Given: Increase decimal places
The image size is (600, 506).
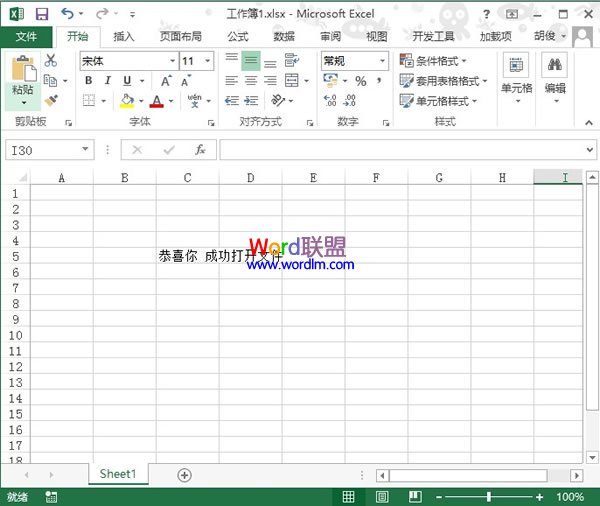Looking at the screenshot, I should [x=330, y=100].
